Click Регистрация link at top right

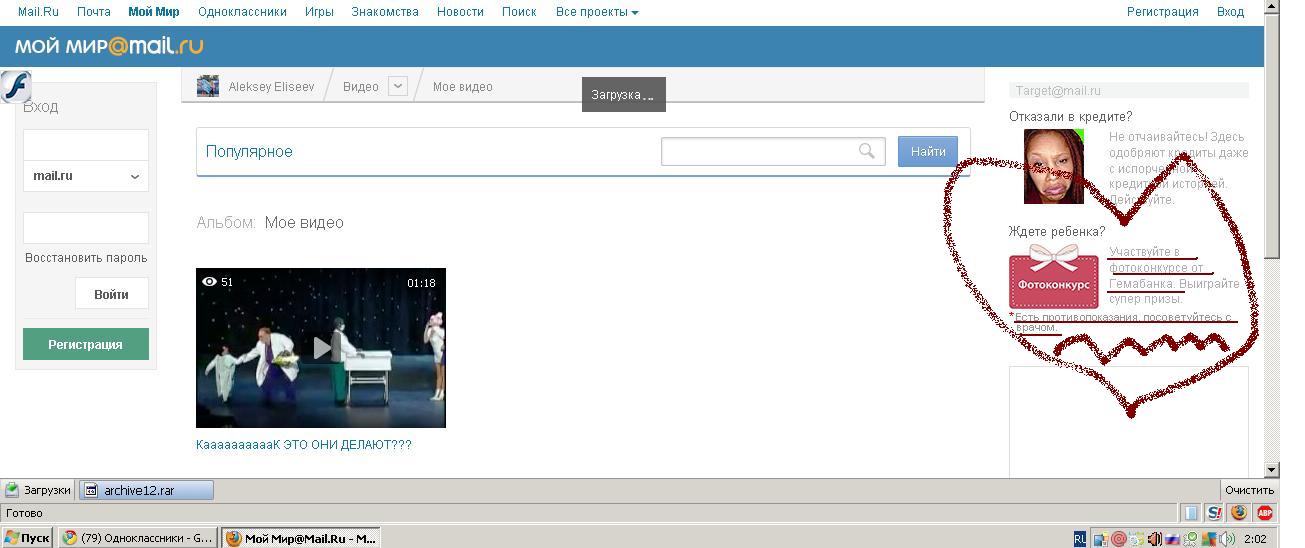[1162, 12]
